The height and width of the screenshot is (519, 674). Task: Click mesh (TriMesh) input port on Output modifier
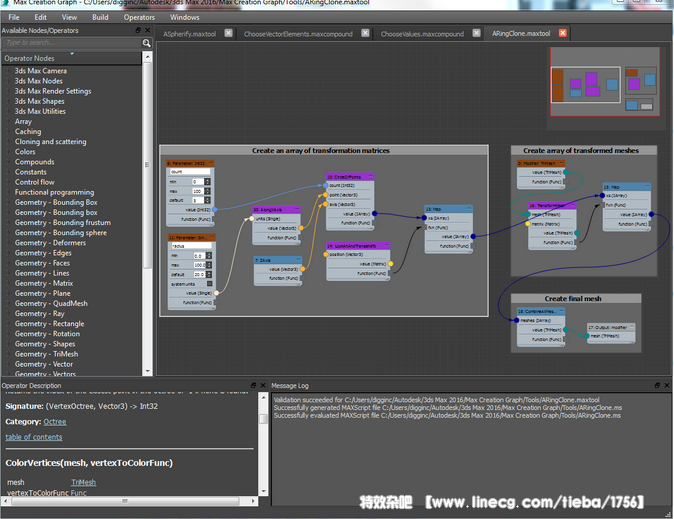(x=587, y=336)
